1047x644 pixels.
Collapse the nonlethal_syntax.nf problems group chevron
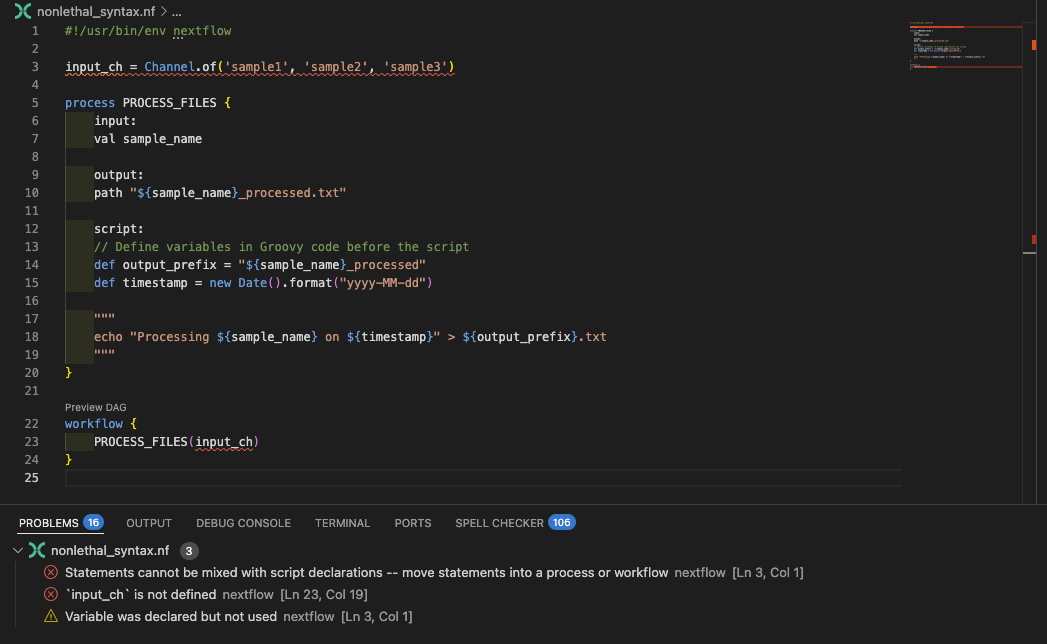(17, 550)
